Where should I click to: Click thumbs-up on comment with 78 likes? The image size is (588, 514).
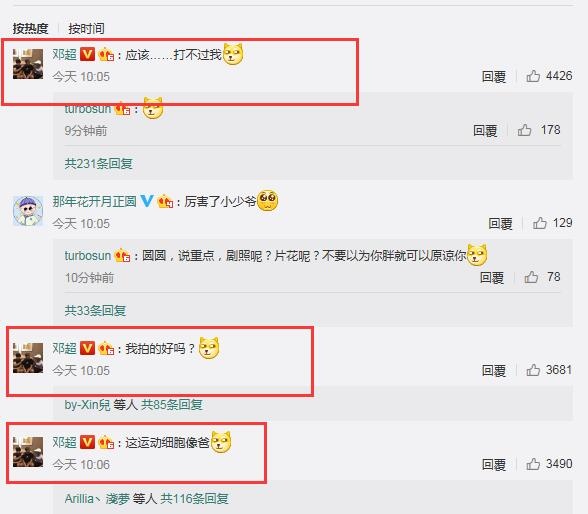click(531, 277)
